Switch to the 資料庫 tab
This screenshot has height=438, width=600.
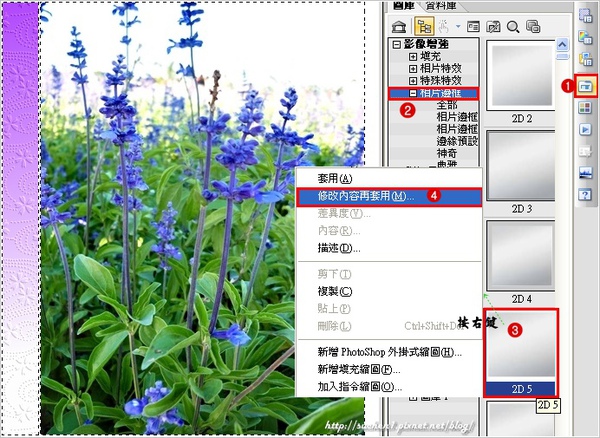[x=441, y=6]
